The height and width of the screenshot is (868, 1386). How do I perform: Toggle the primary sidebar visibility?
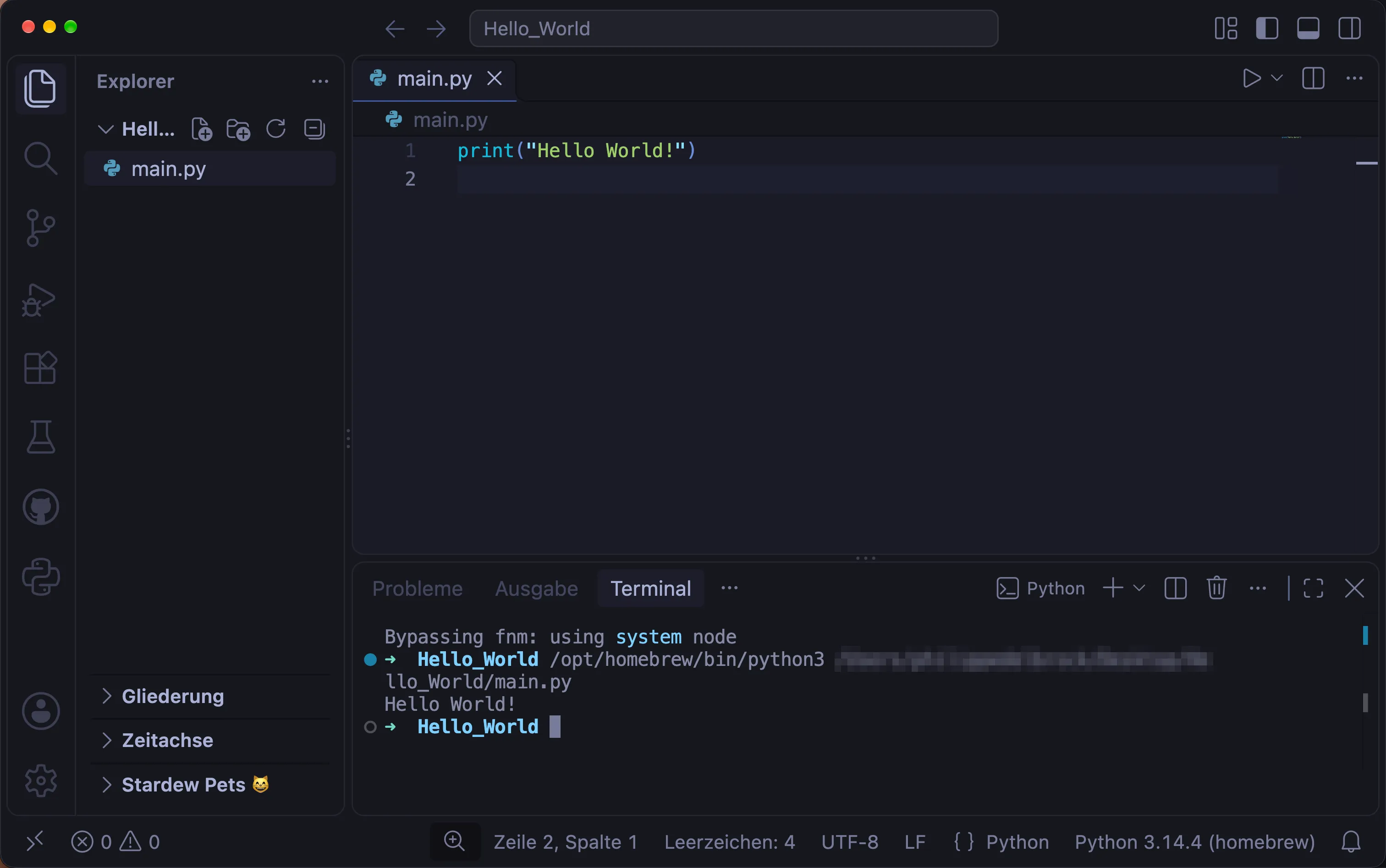pyautogui.click(x=1266, y=28)
